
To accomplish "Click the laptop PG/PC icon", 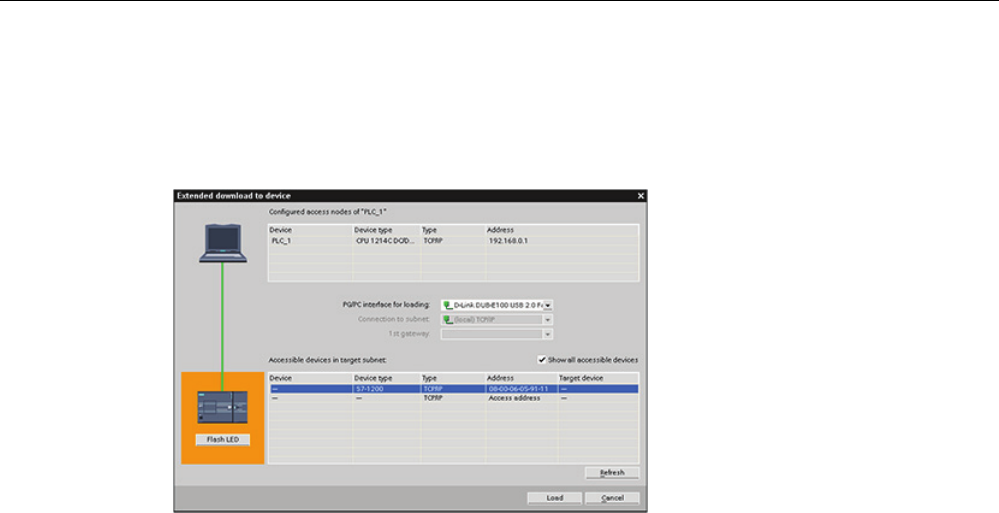I will point(223,243).
